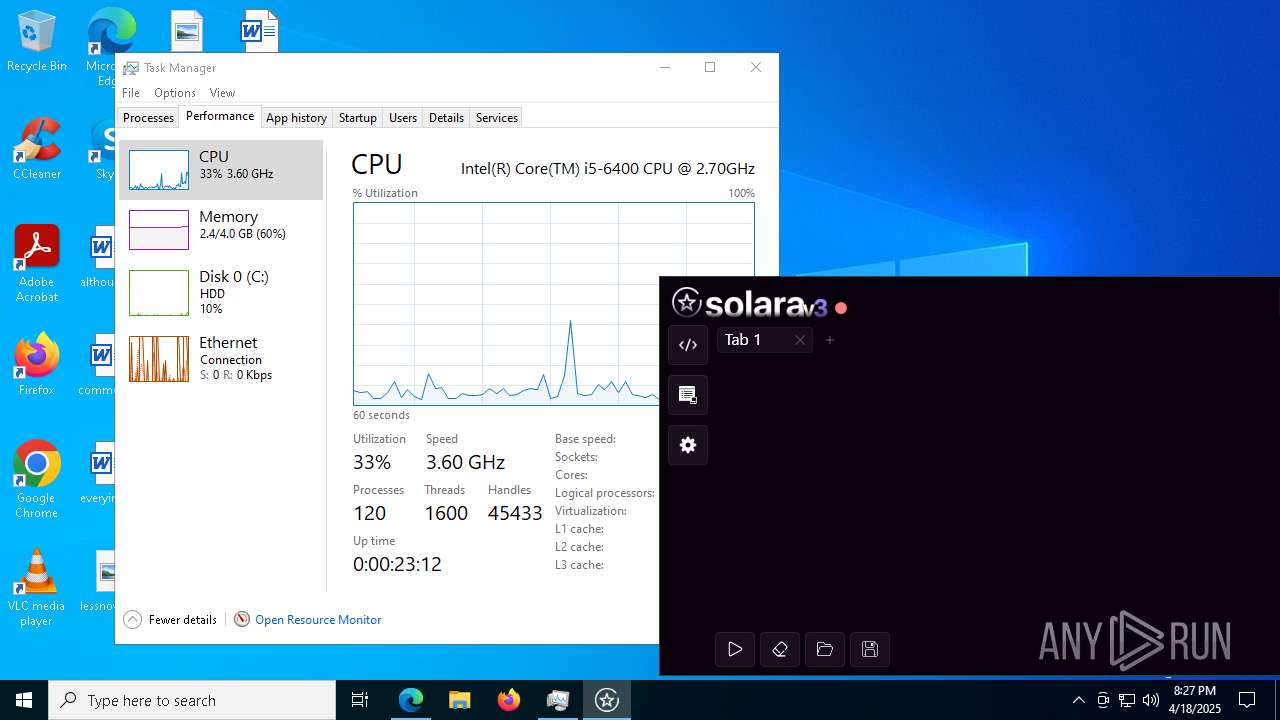Open Task View on the taskbar
Viewport: 1280px width, 720px height.
(360, 700)
